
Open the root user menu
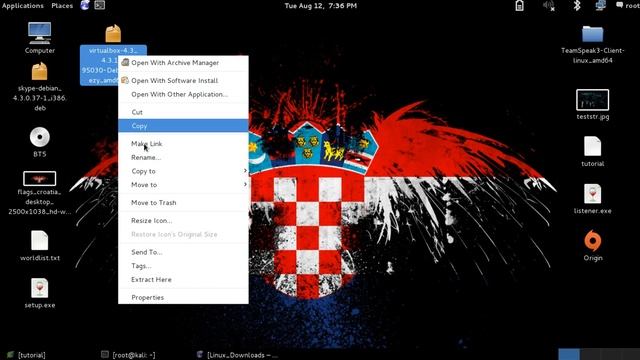click(627, 5)
